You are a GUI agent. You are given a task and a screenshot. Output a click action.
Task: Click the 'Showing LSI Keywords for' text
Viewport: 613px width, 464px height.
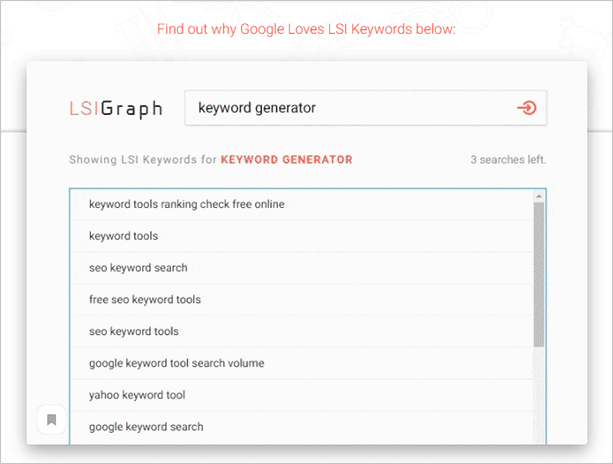point(142,159)
